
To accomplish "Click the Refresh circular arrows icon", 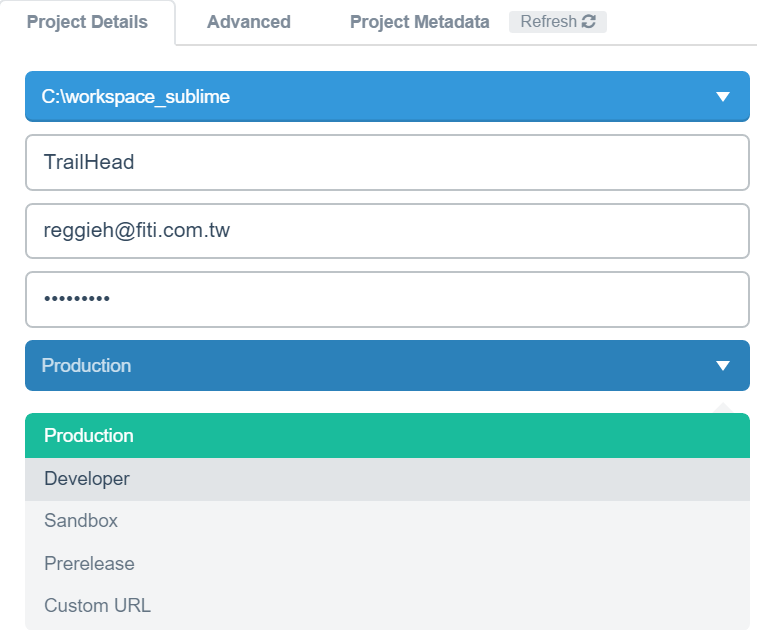I will (x=588, y=22).
